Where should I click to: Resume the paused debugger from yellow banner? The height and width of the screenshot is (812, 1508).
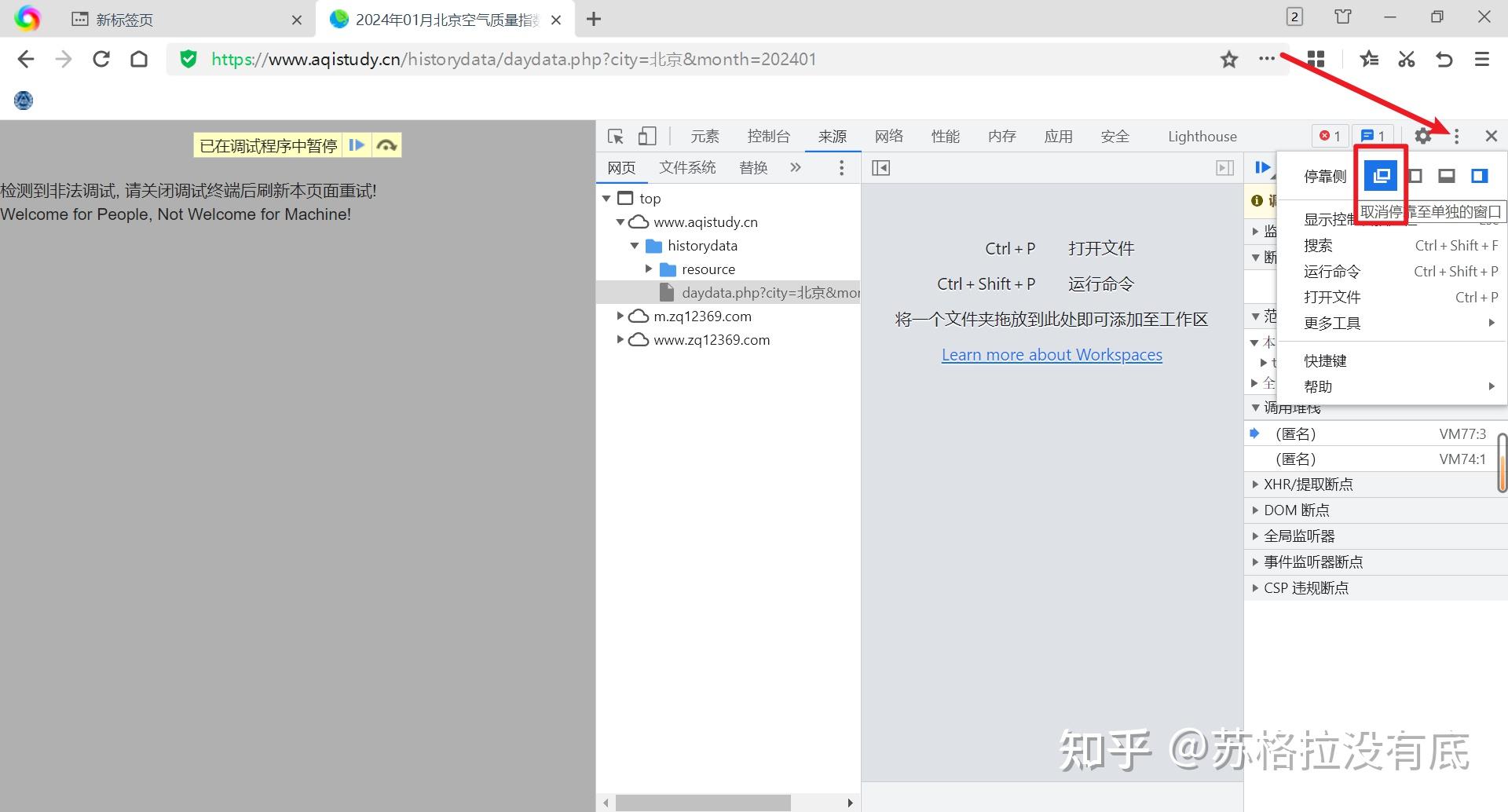click(x=357, y=144)
